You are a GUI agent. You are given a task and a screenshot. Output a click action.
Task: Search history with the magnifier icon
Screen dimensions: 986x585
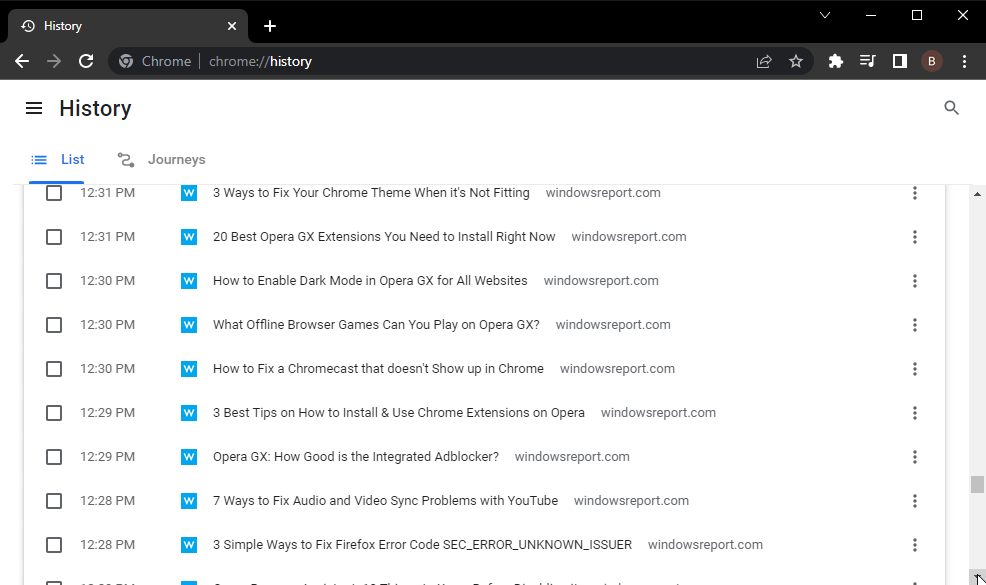tap(951, 108)
